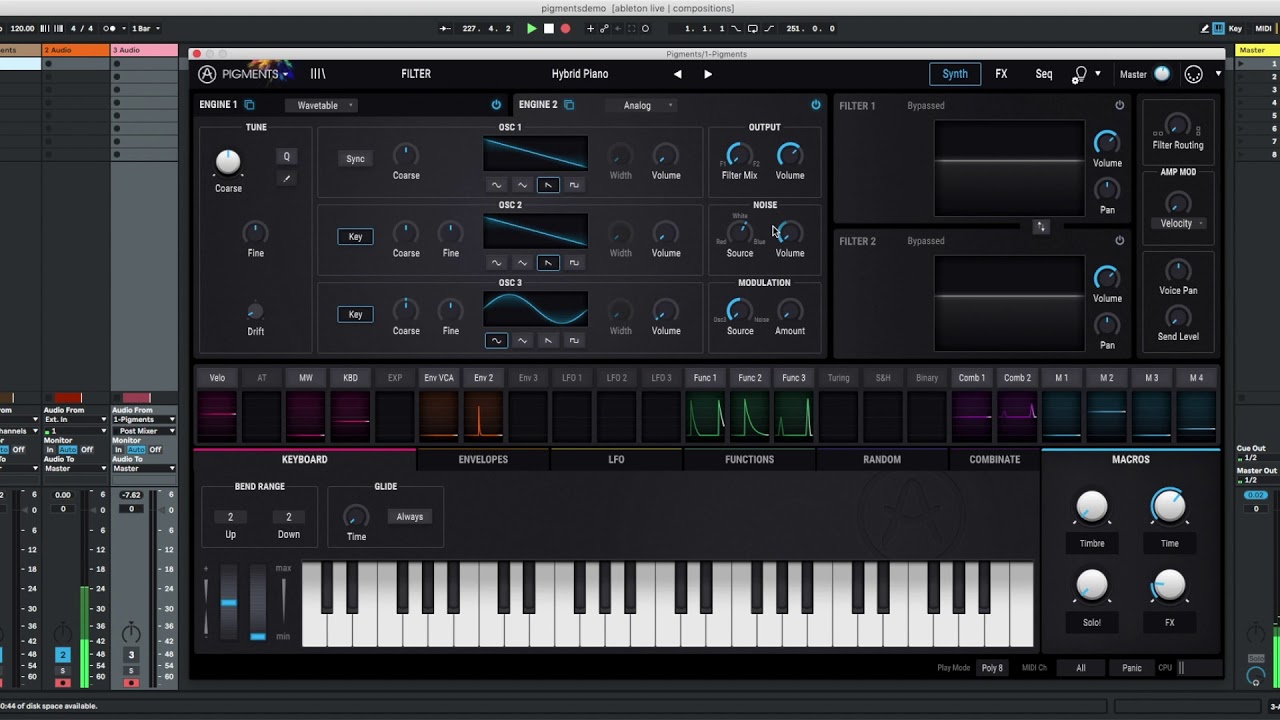The height and width of the screenshot is (720, 1280).
Task: Click the Bend Range Up value
Action: point(230,517)
